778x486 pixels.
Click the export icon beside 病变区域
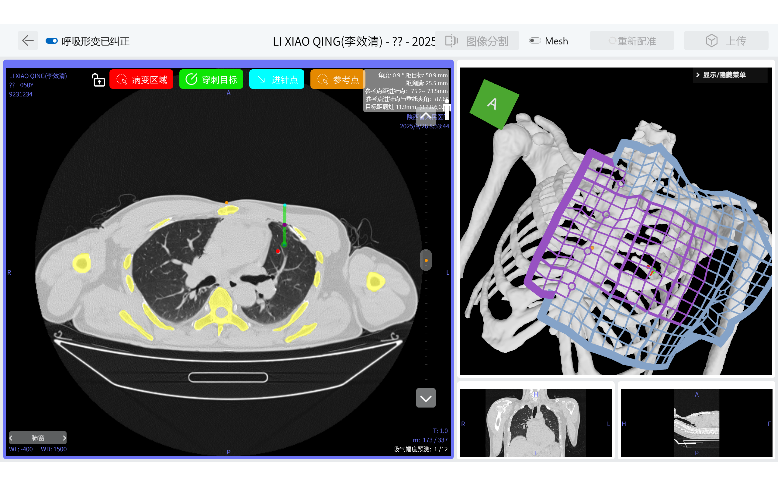pos(98,80)
